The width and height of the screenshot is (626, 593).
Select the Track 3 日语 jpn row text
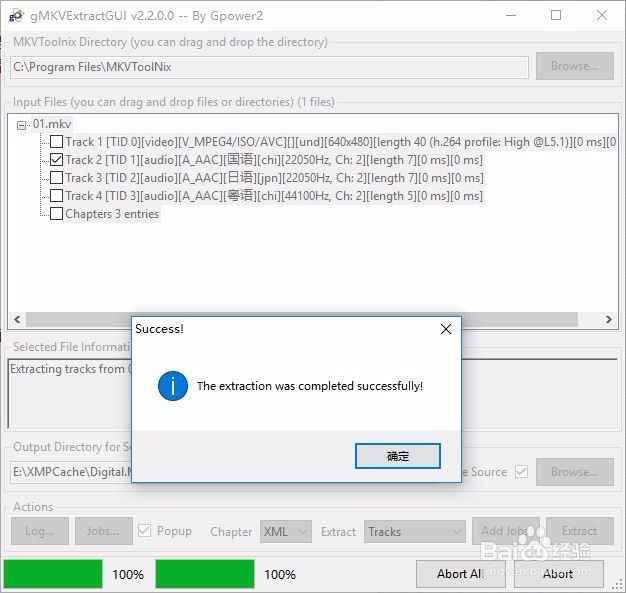coord(274,178)
